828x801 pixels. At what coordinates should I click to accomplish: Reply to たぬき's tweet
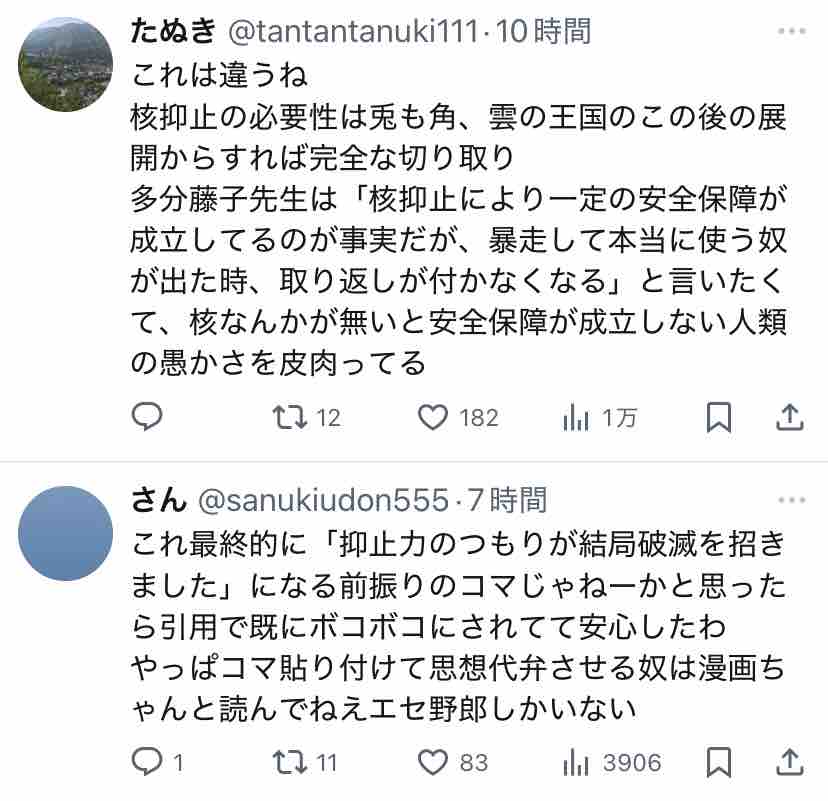(148, 417)
